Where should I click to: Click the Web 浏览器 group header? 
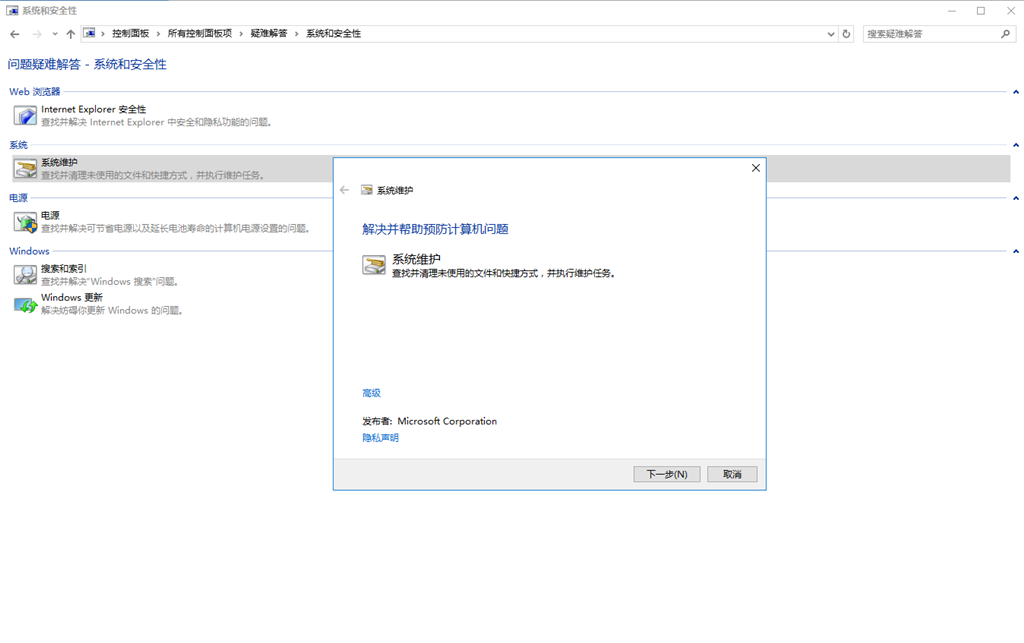(35, 92)
